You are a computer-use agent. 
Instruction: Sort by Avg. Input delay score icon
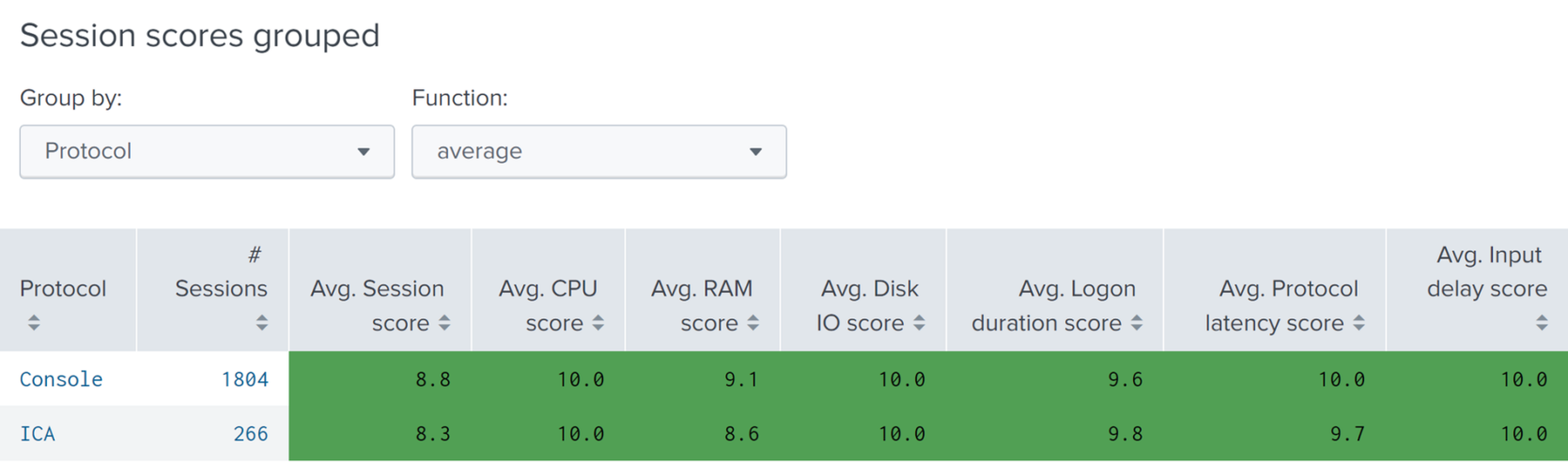pos(1542,323)
